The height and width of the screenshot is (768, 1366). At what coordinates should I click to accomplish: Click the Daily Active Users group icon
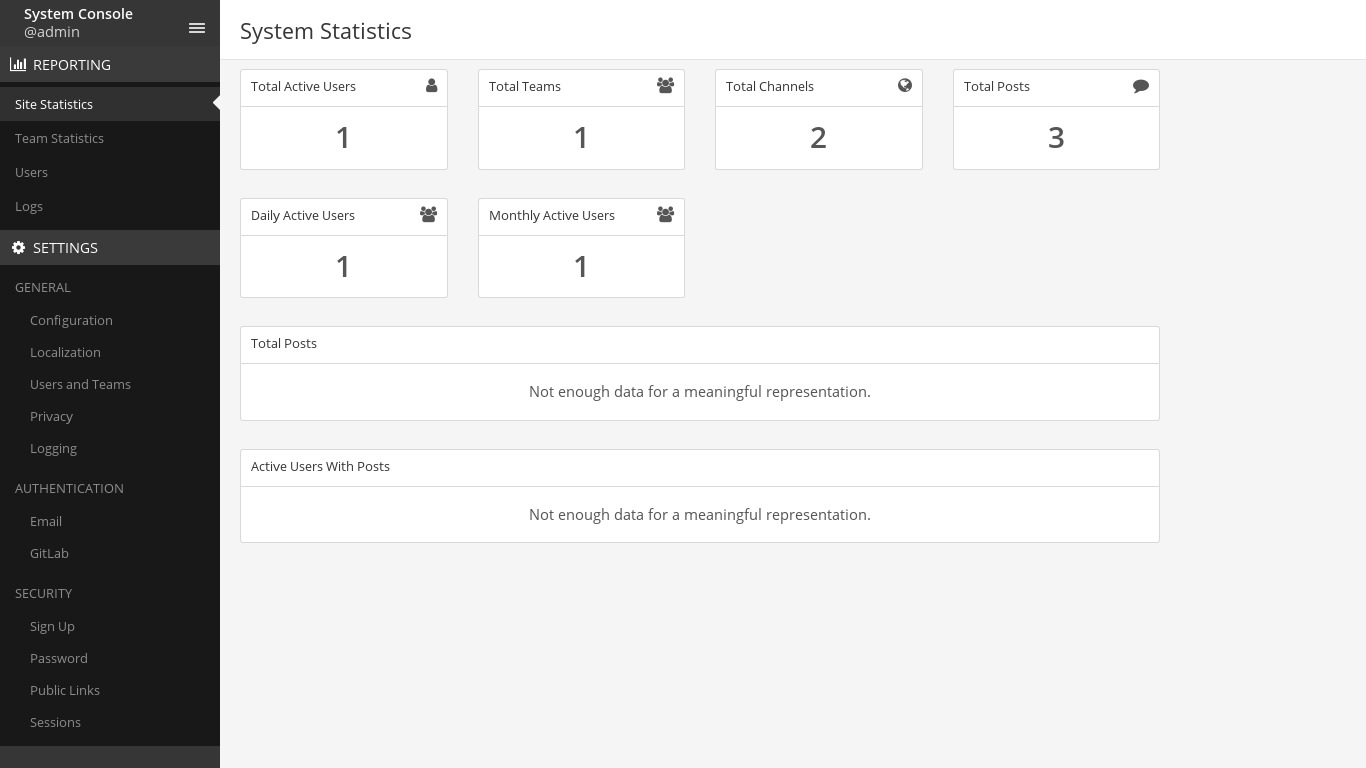tap(428, 215)
